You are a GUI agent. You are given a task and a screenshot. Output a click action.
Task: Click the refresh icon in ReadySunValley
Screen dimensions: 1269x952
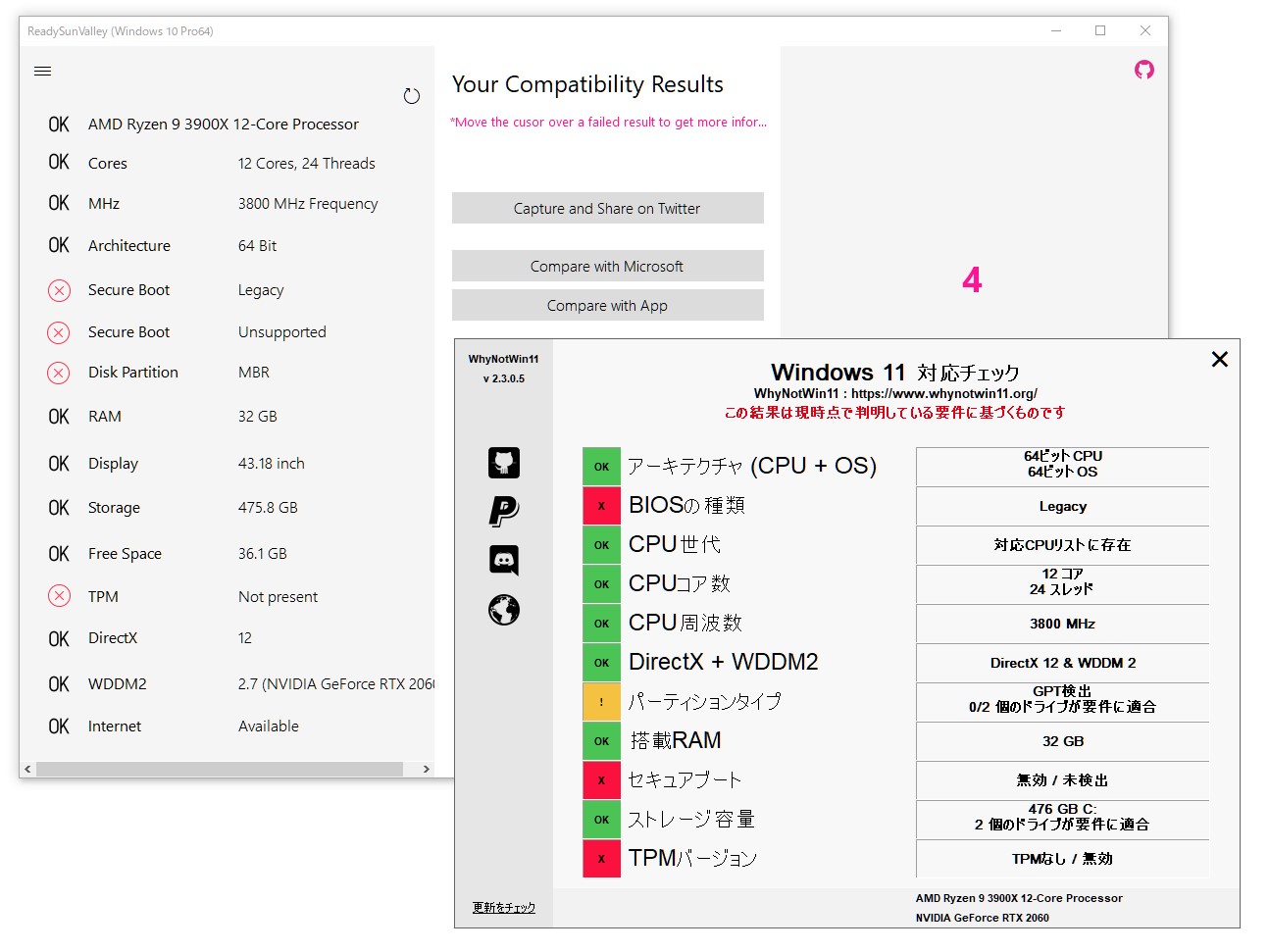[412, 96]
